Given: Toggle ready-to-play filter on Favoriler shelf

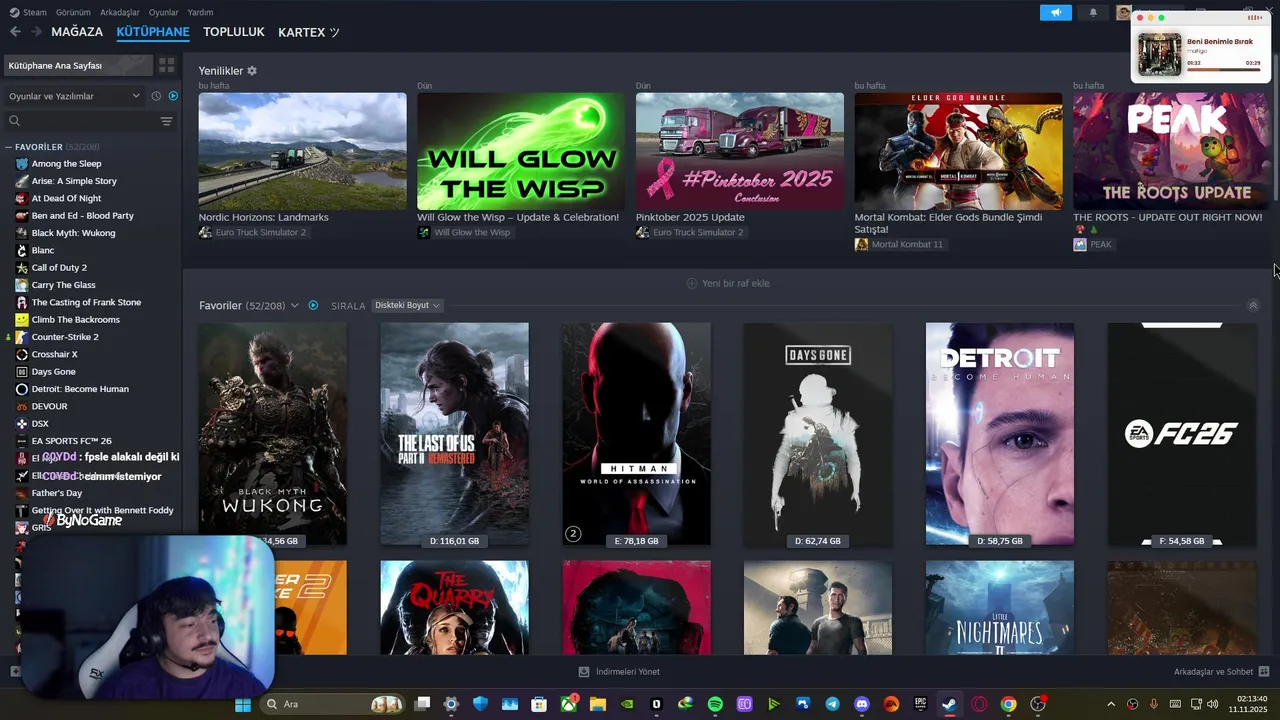Looking at the screenshot, I should coord(313,305).
